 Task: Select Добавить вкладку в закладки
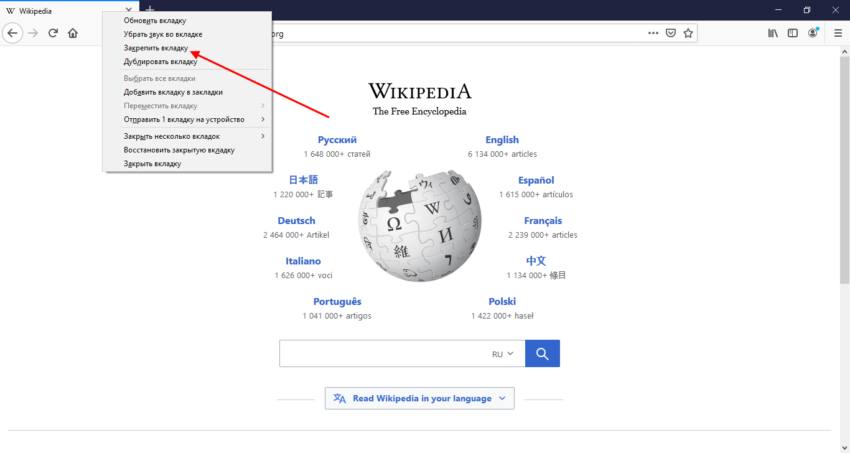click(187, 92)
